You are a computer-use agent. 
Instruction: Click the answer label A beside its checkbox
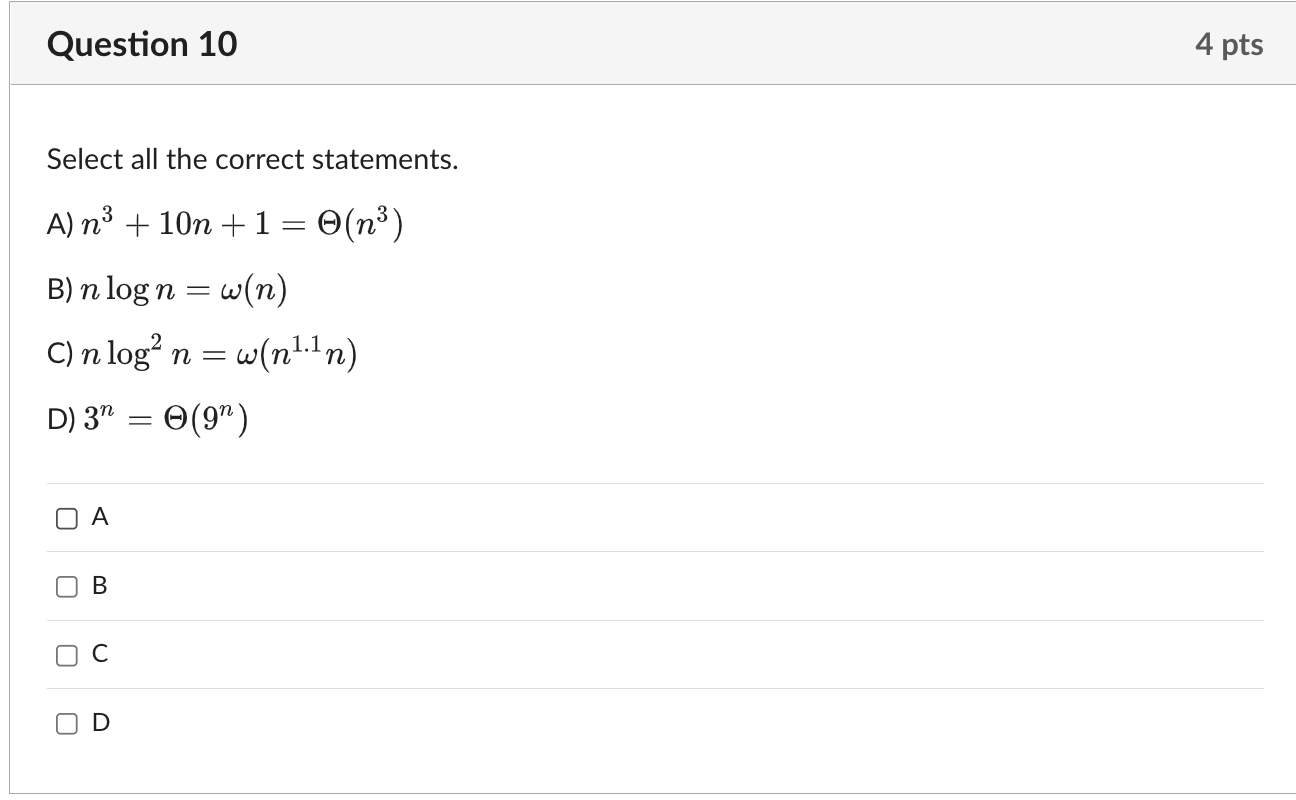100,517
